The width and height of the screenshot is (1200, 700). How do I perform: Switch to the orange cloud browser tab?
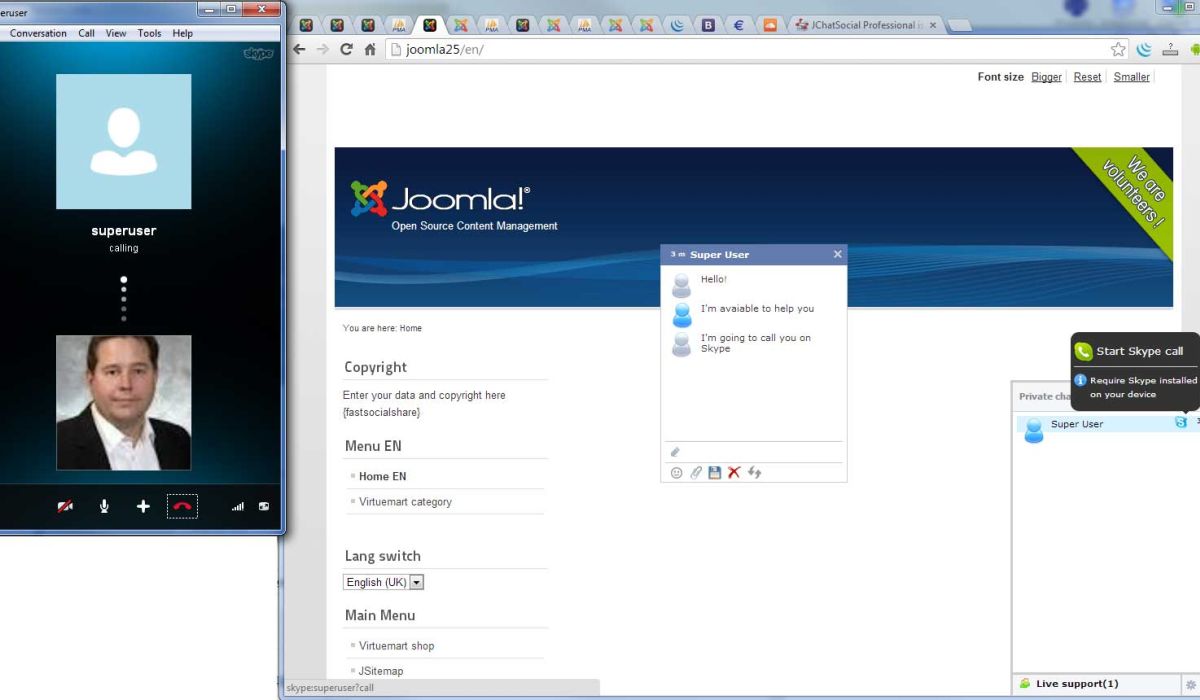770,25
